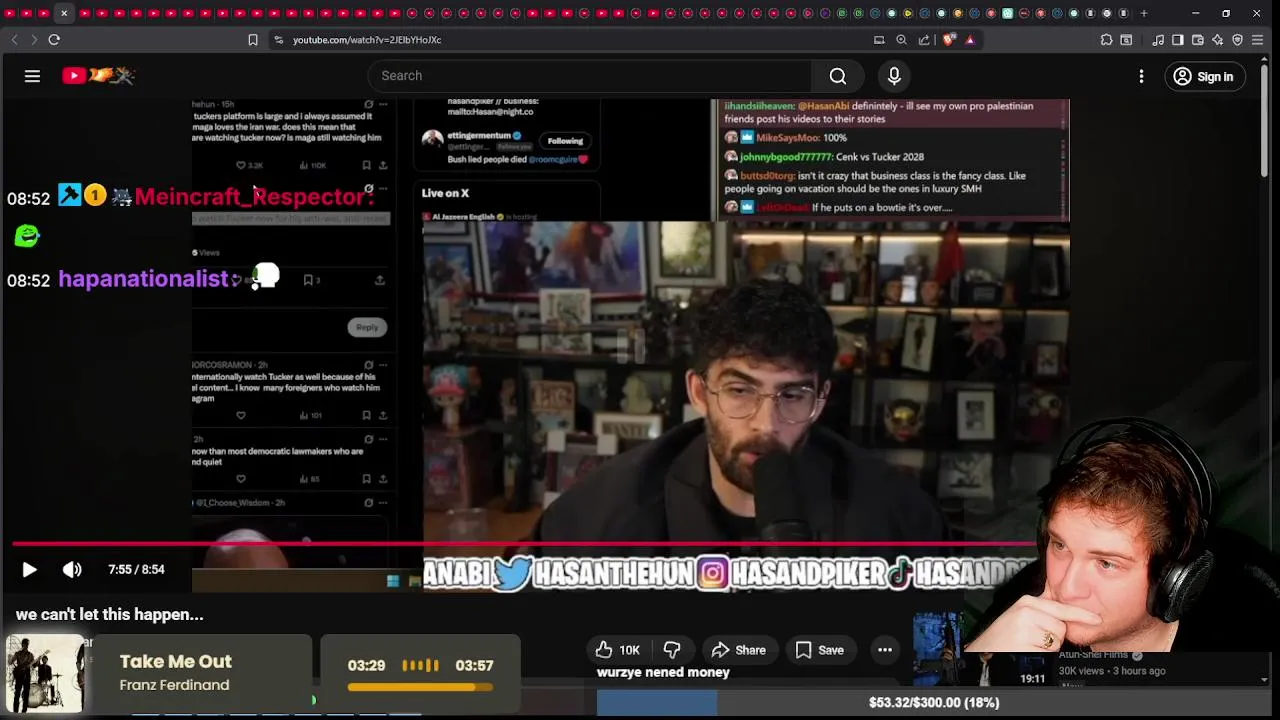Screen dimensions: 1280x720
Task: Close the active tab
Action: pos(64,13)
